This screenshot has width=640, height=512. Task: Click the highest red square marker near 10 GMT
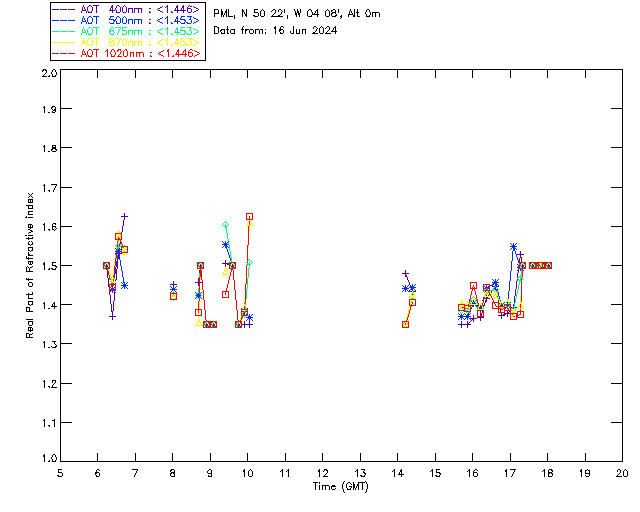249,216
